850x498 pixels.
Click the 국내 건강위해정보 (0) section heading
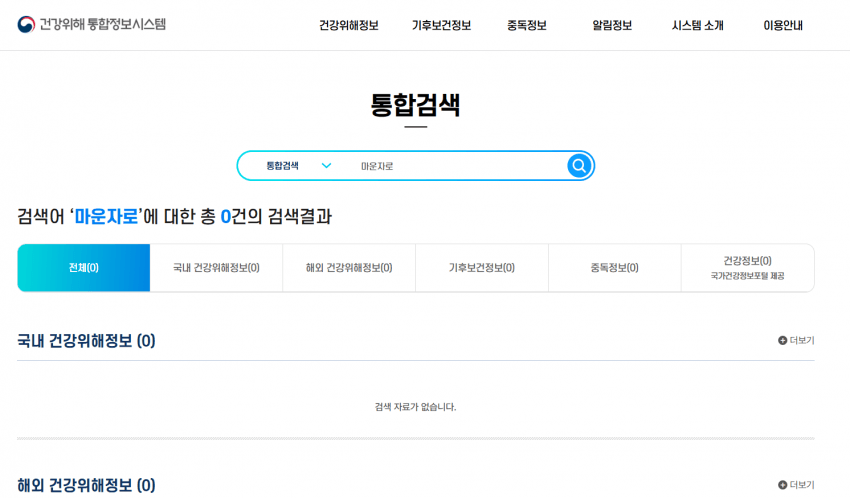click(x=86, y=341)
